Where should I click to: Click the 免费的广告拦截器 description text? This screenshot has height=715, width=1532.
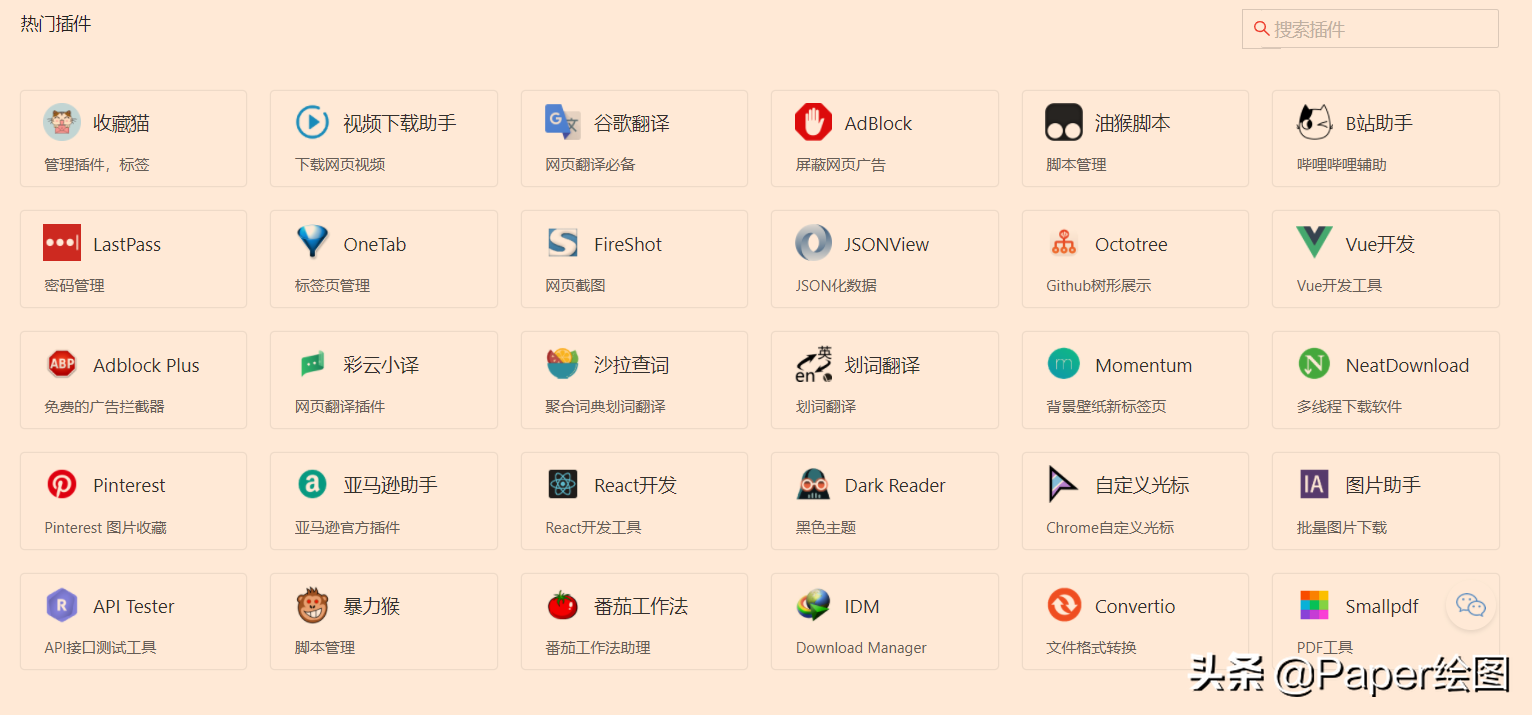104,407
